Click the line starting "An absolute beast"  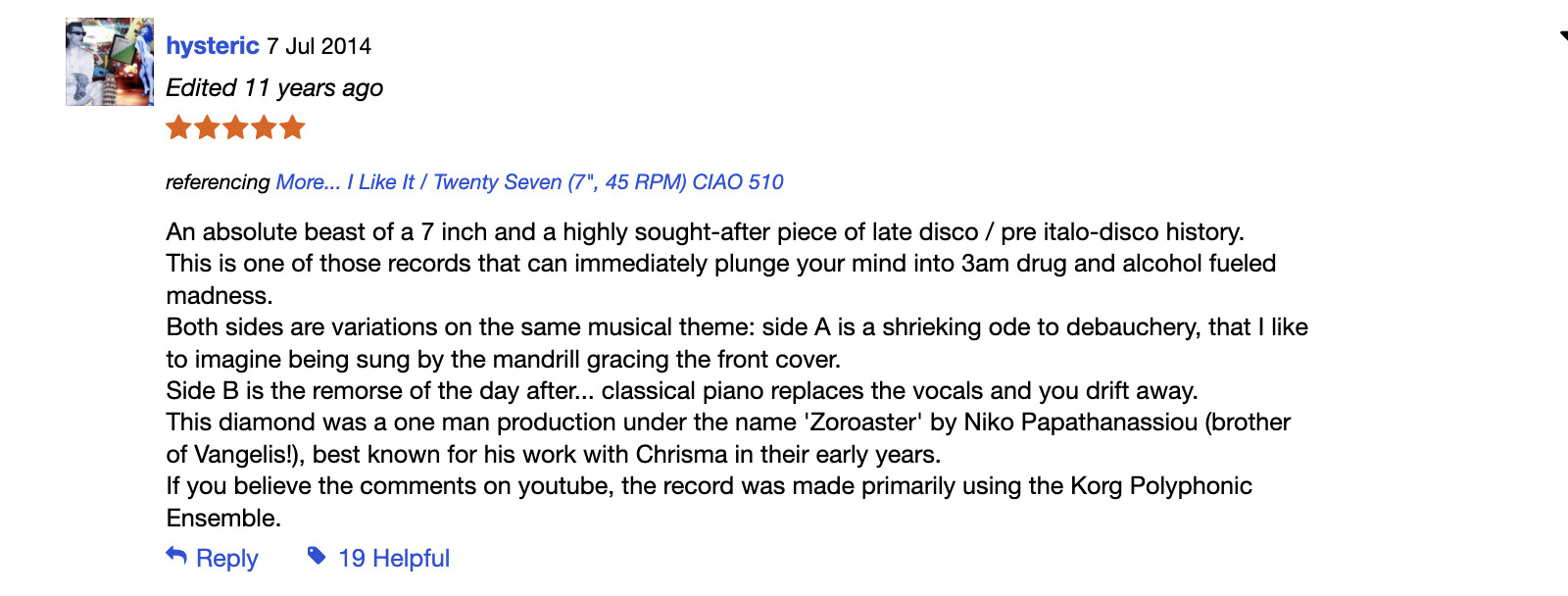tap(705, 232)
